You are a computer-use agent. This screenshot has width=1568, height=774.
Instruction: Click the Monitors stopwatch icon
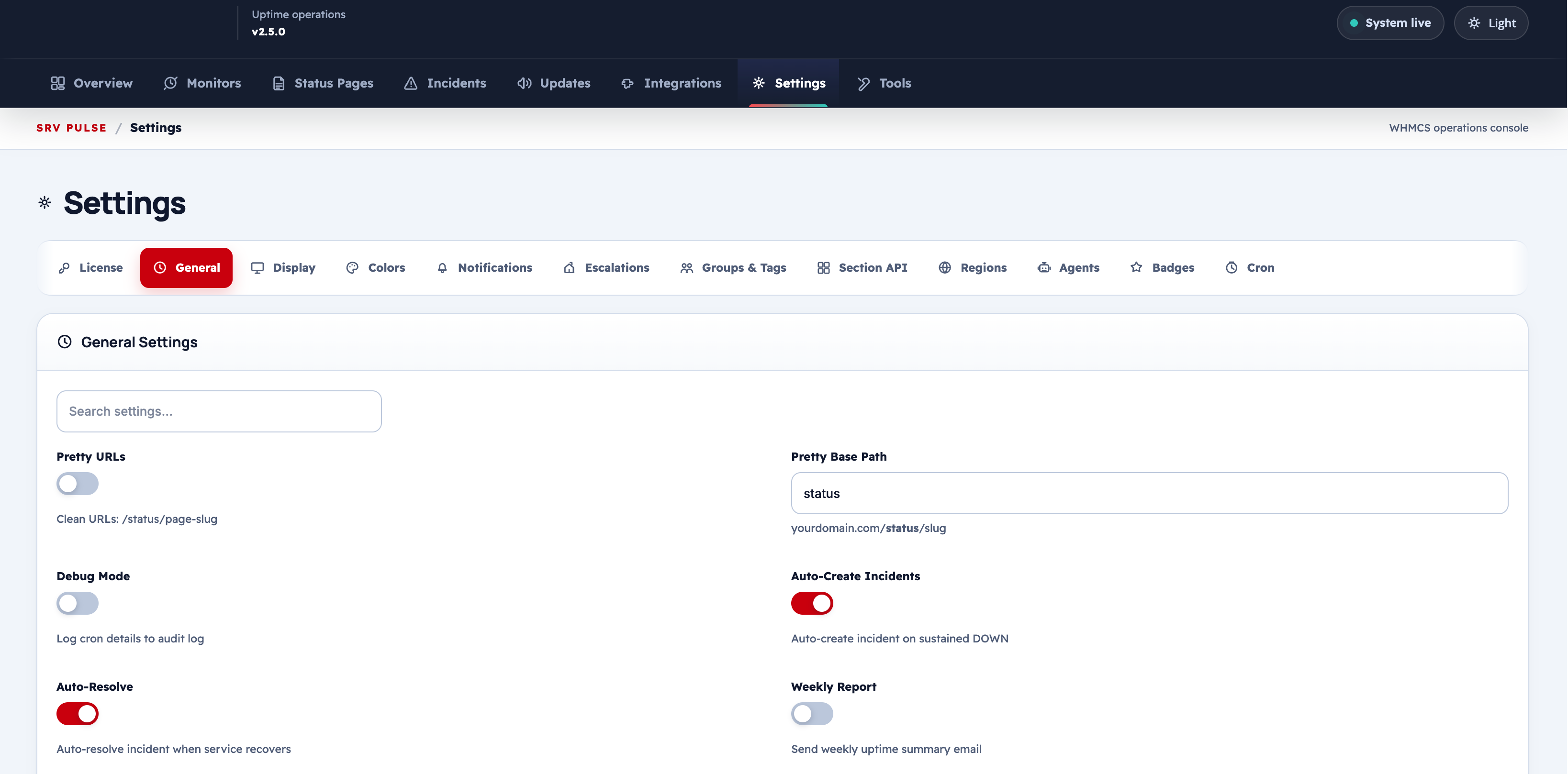(x=170, y=83)
